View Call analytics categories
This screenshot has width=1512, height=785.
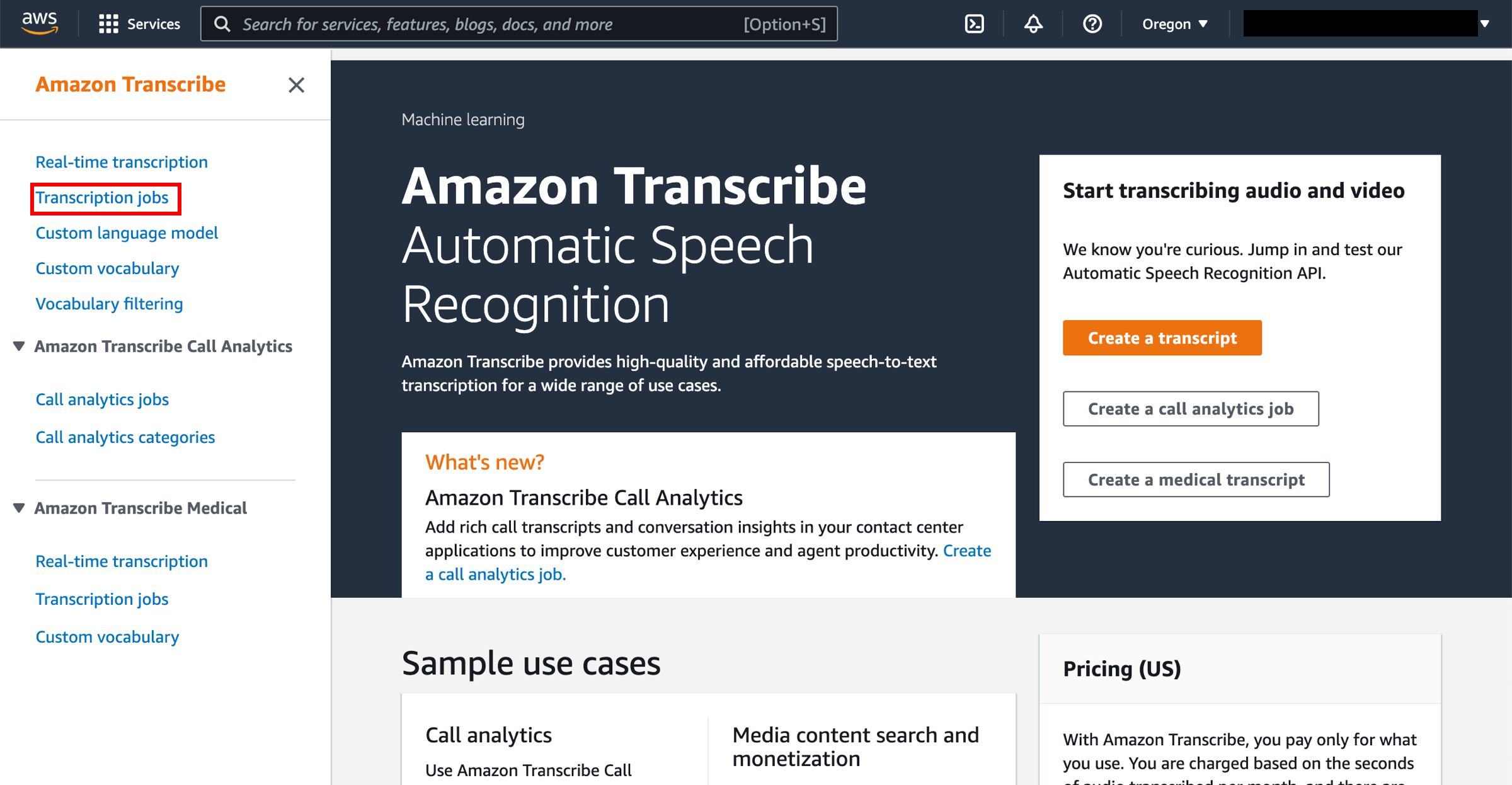coord(125,437)
